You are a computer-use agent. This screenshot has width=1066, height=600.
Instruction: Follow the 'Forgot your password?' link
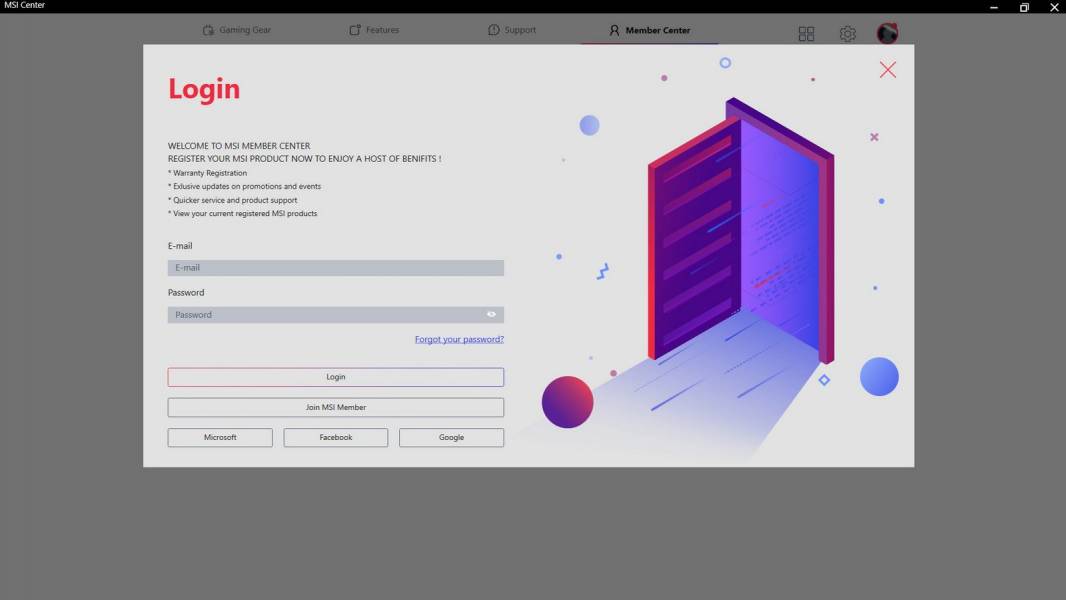[x=459, y=340]
